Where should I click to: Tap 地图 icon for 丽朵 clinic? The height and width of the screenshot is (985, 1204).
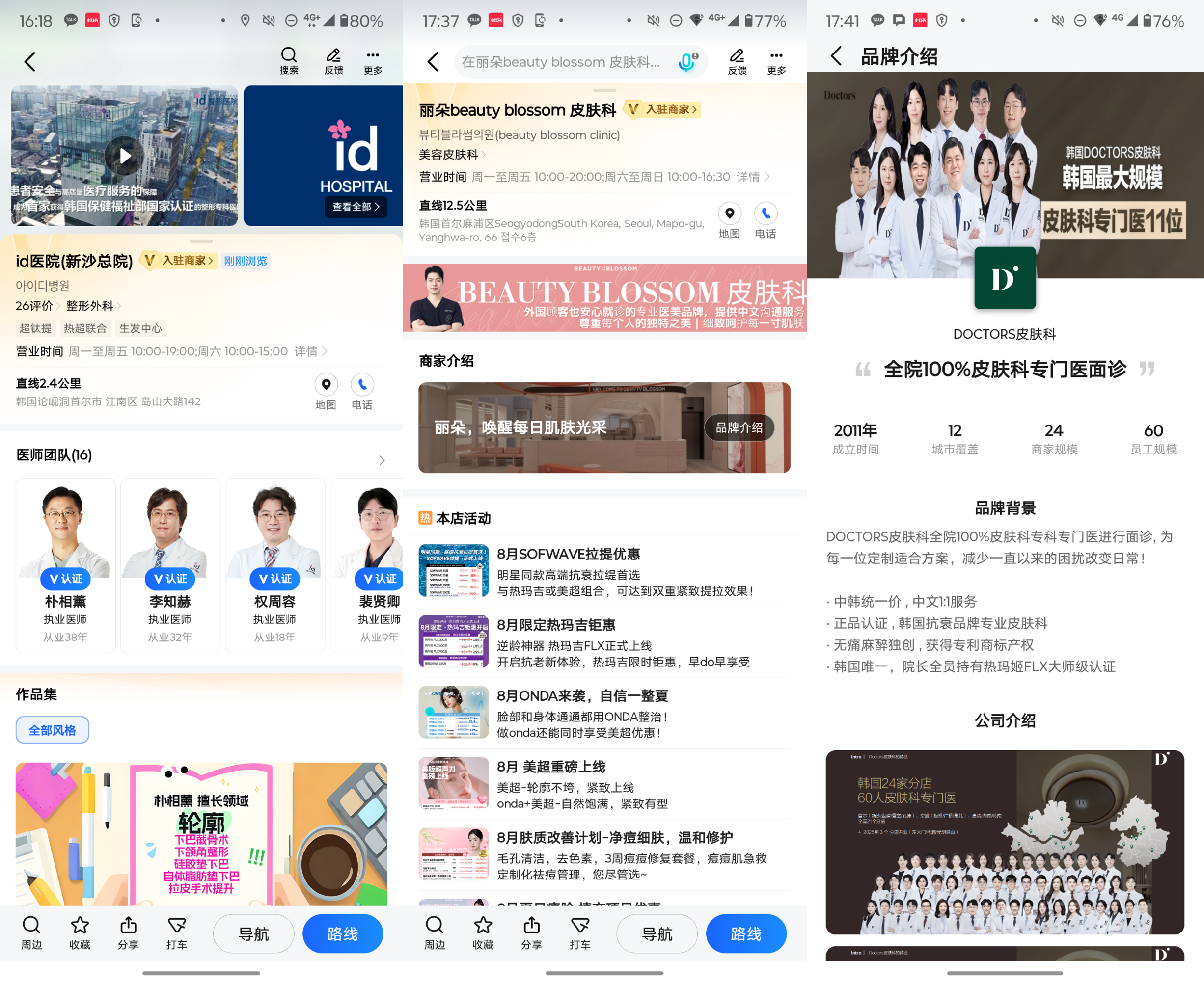(730, 220)
